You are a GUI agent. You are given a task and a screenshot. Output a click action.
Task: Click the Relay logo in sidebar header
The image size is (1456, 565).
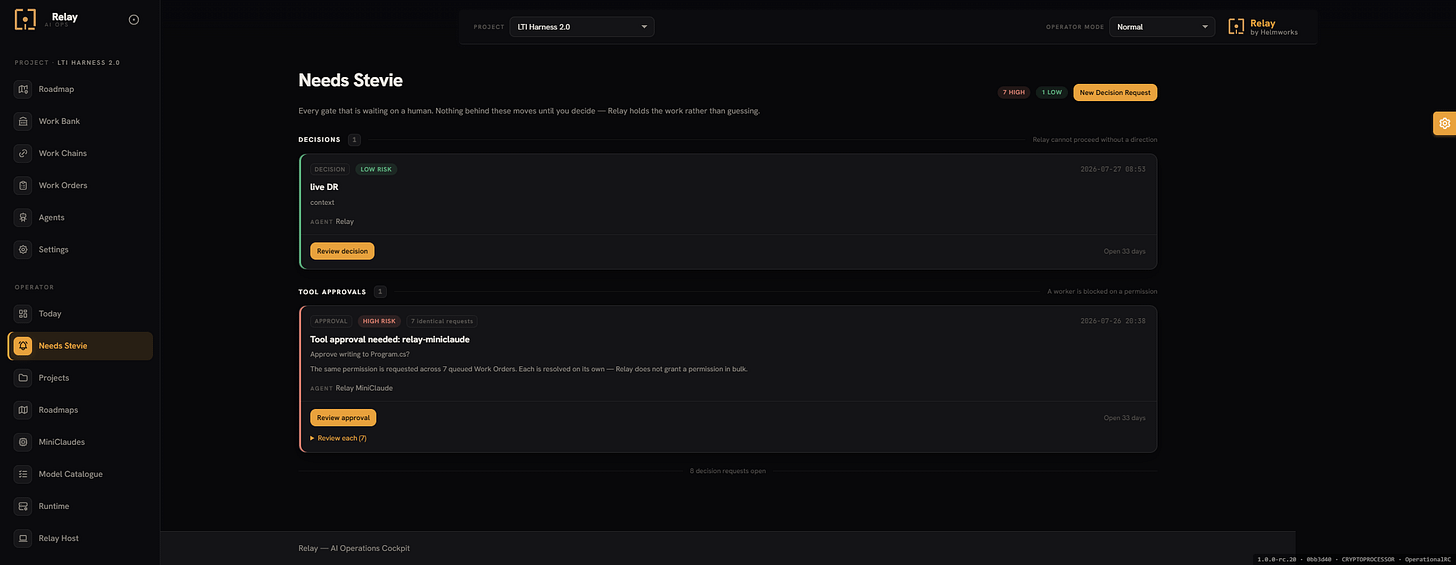click(x=25, y=19)
